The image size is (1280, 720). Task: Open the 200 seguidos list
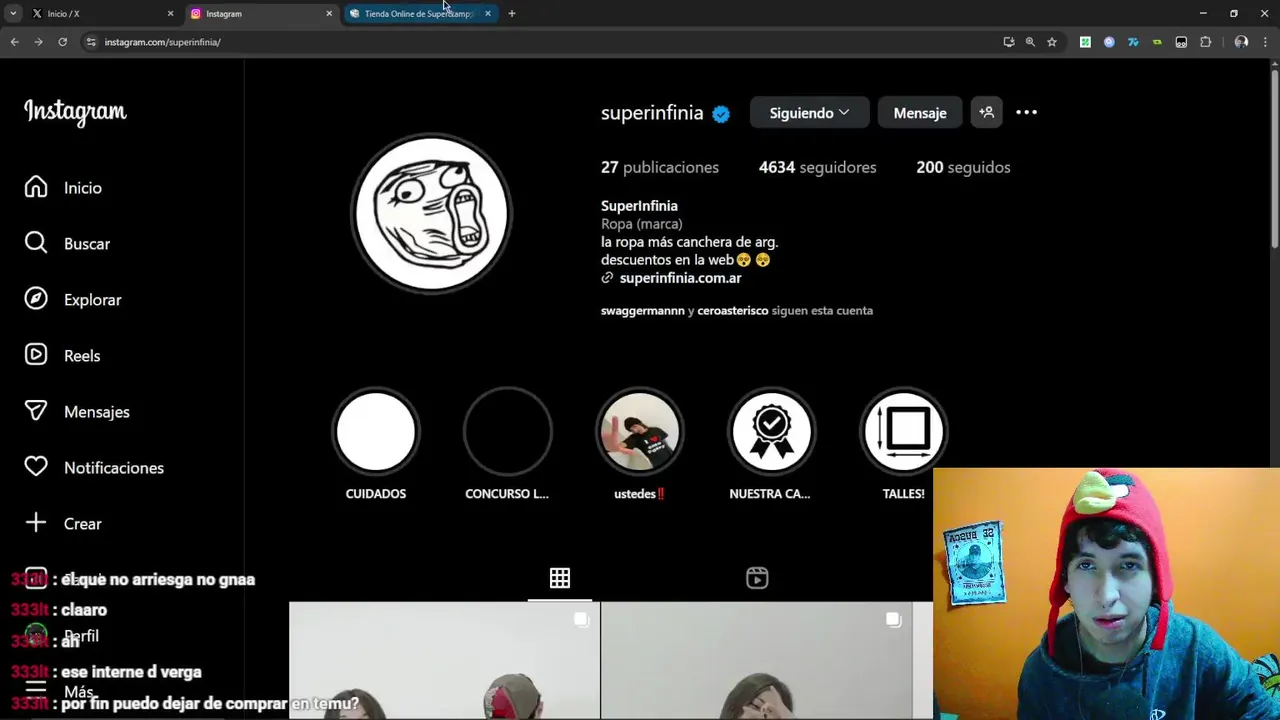pyautogui.click(x=963, y=167)
